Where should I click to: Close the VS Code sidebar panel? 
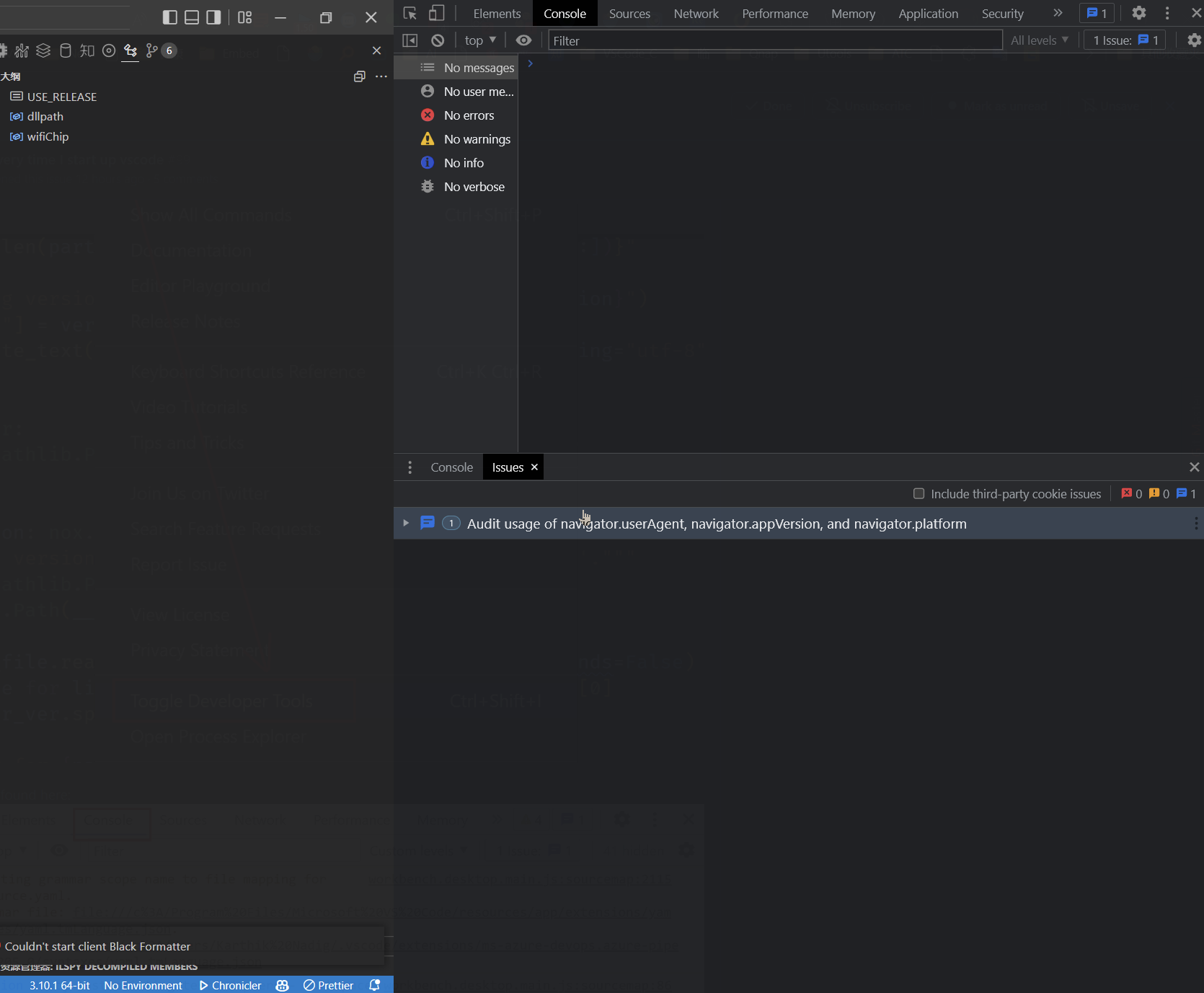pos(376,50)
